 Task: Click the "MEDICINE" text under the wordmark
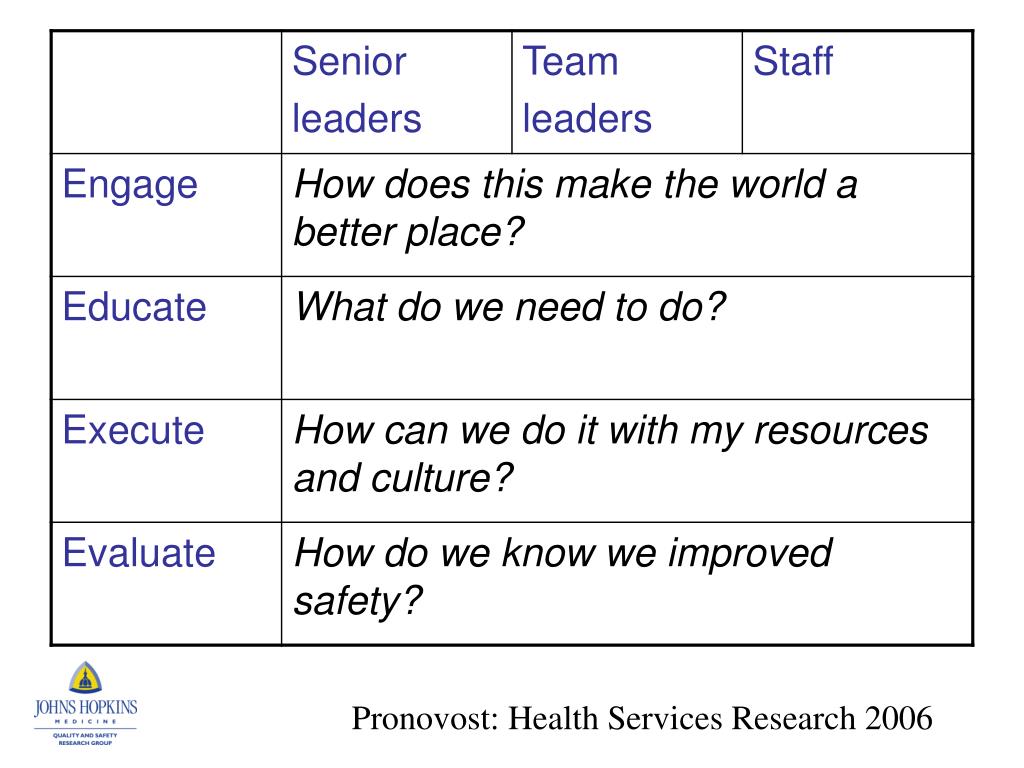(85, 722)
